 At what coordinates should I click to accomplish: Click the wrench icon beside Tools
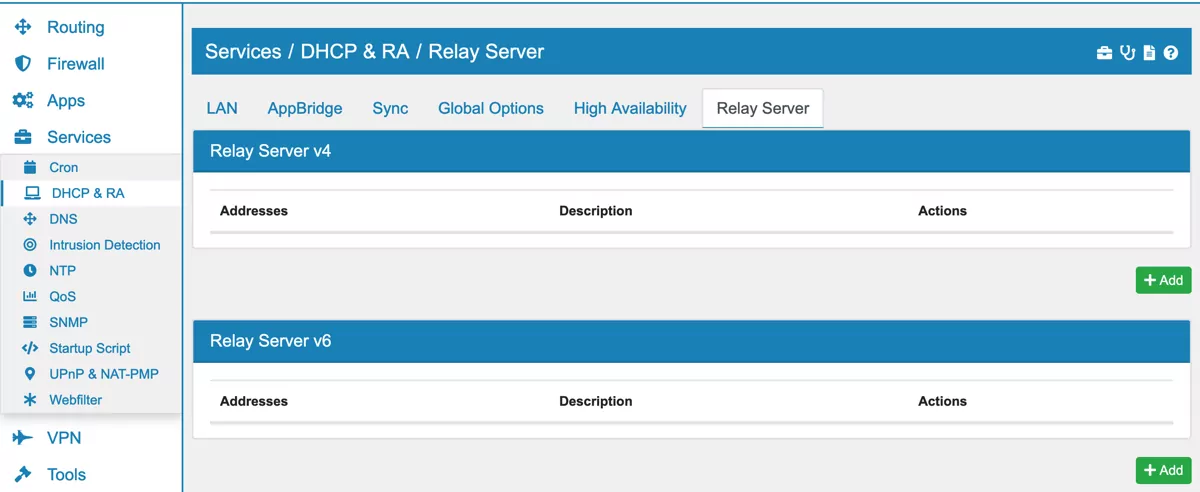[x=23, y=475]
